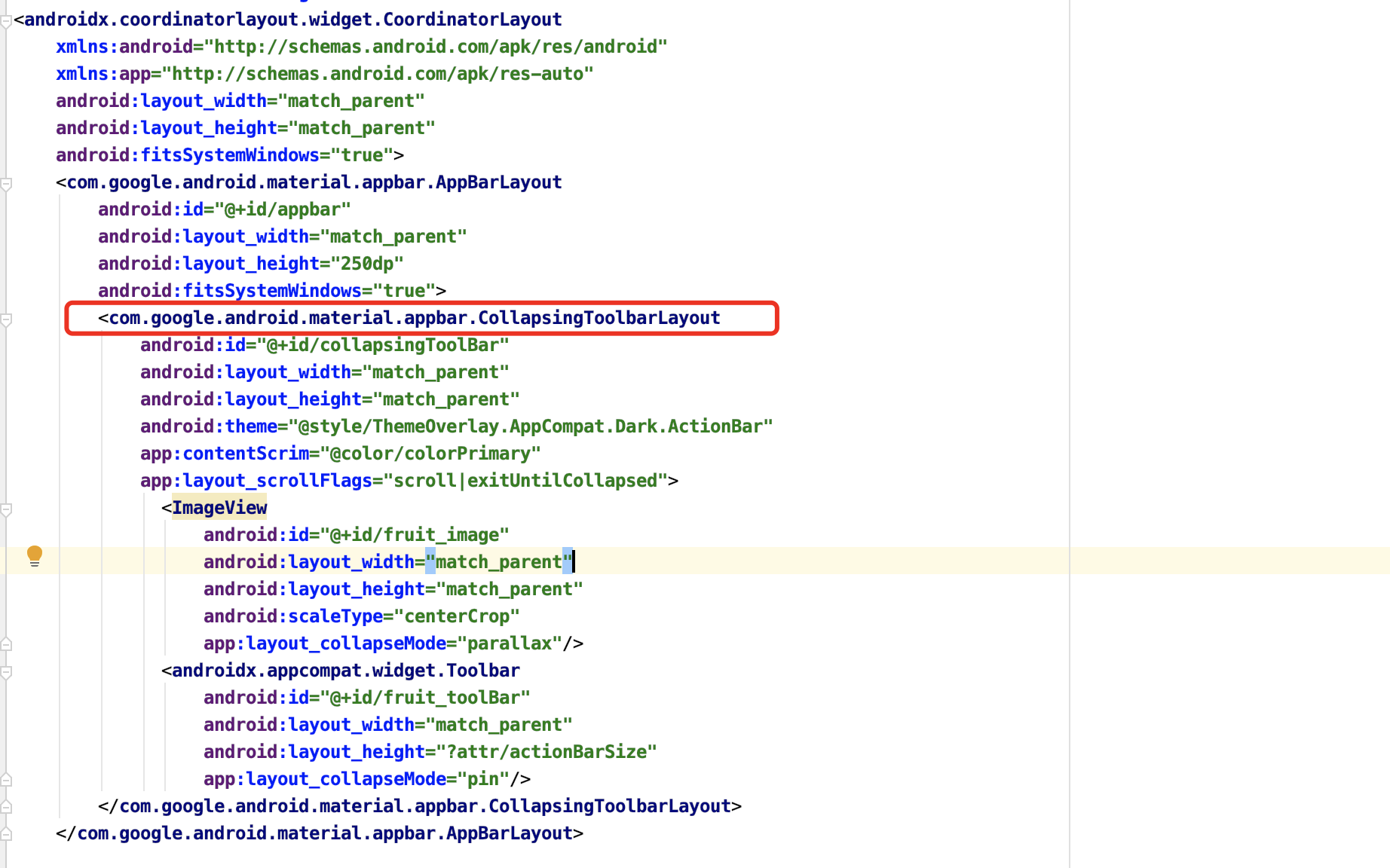The image size is (1390, 868).
Task: Click the yellow lightbulb quick-fix icon
Action: tap(35, 556)
